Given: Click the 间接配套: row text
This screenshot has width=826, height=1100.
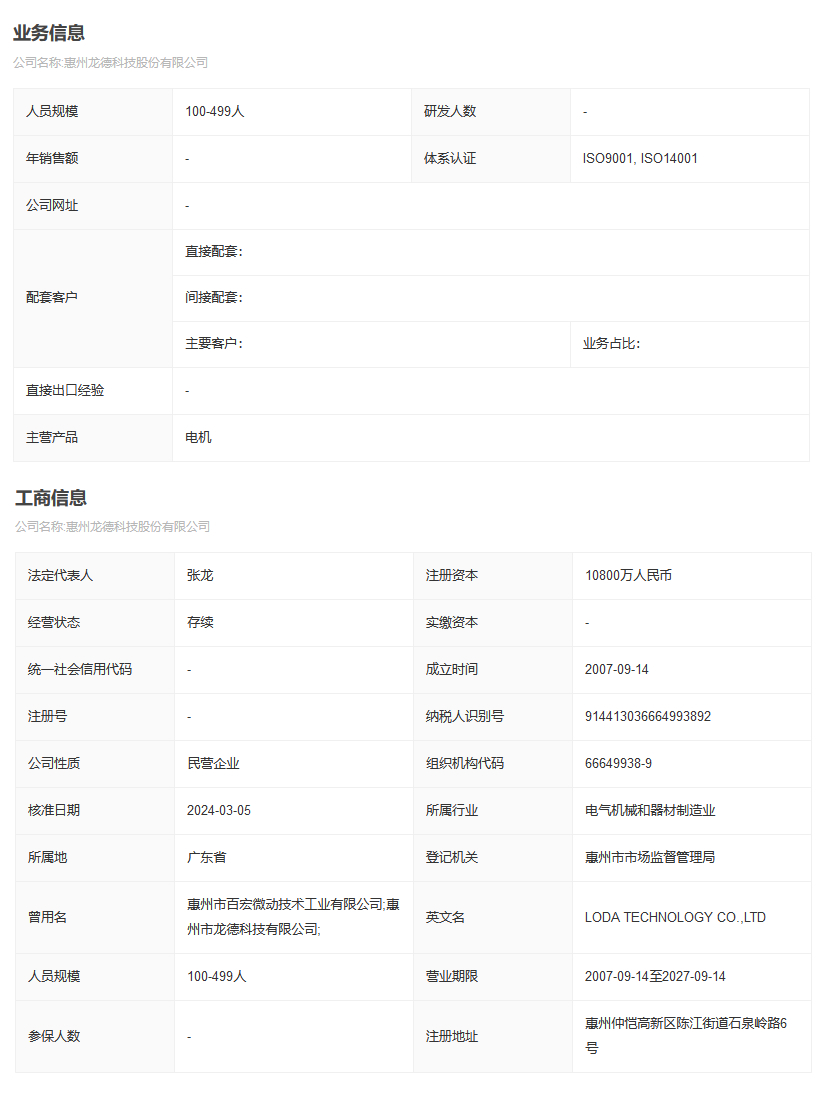Looking at the screenshot, I should click(x=214, y=297).
